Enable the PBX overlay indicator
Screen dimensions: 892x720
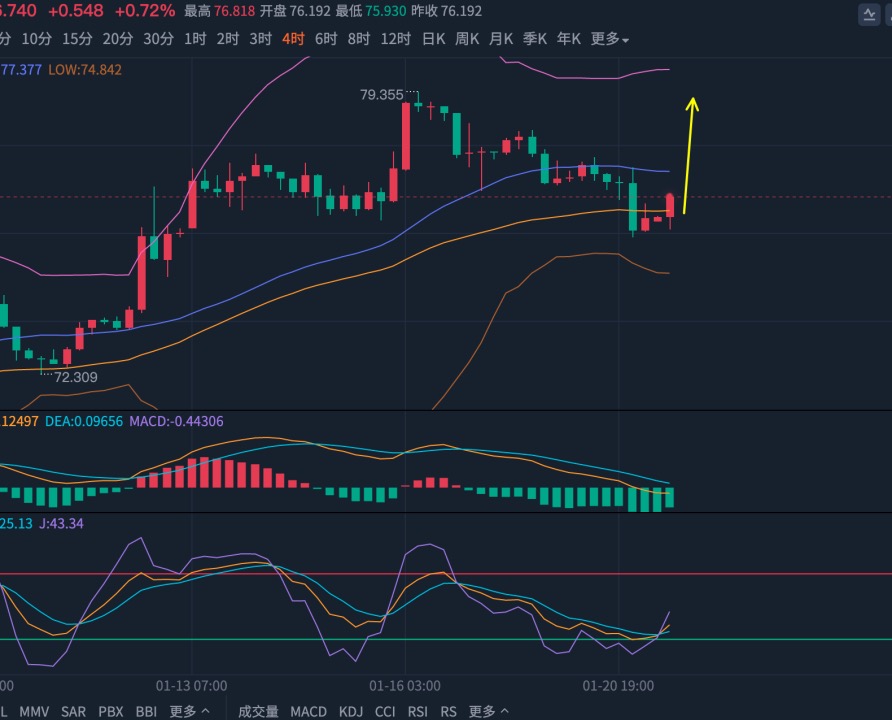pyautogui.click(x=110, y=711)
